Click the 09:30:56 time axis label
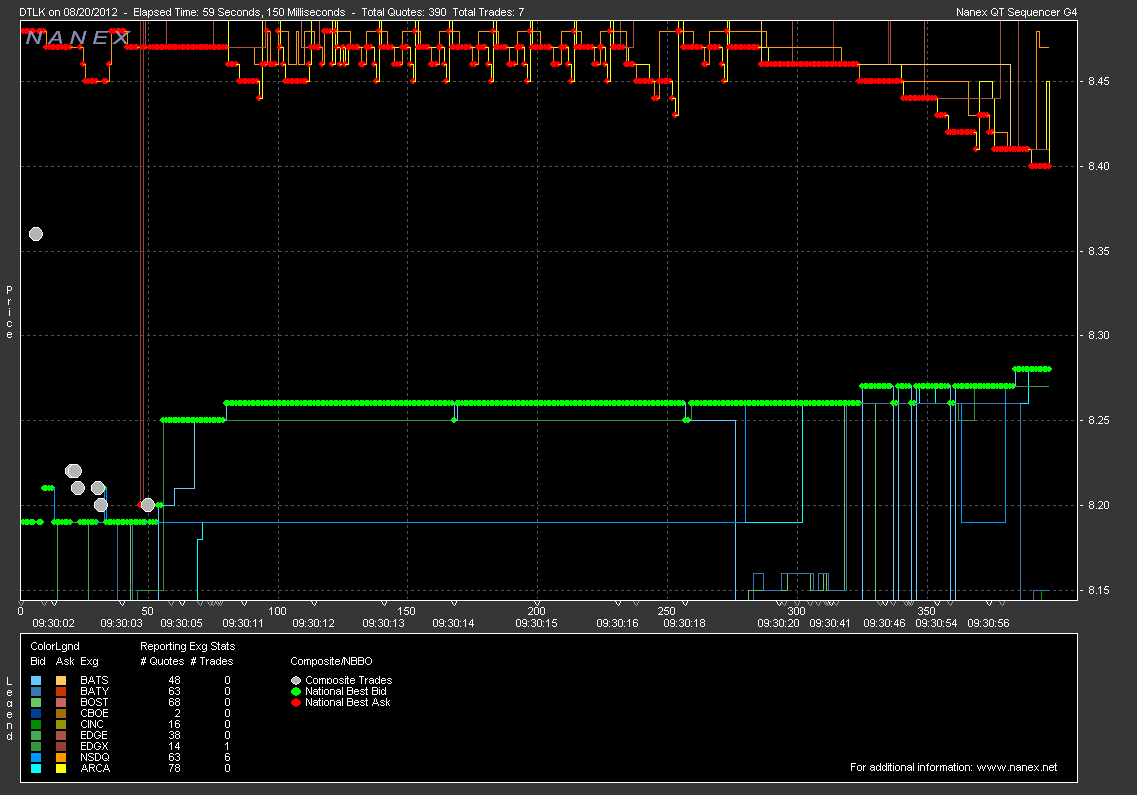The height and width of the screenshot is (795, 1137). click(988, 623)
